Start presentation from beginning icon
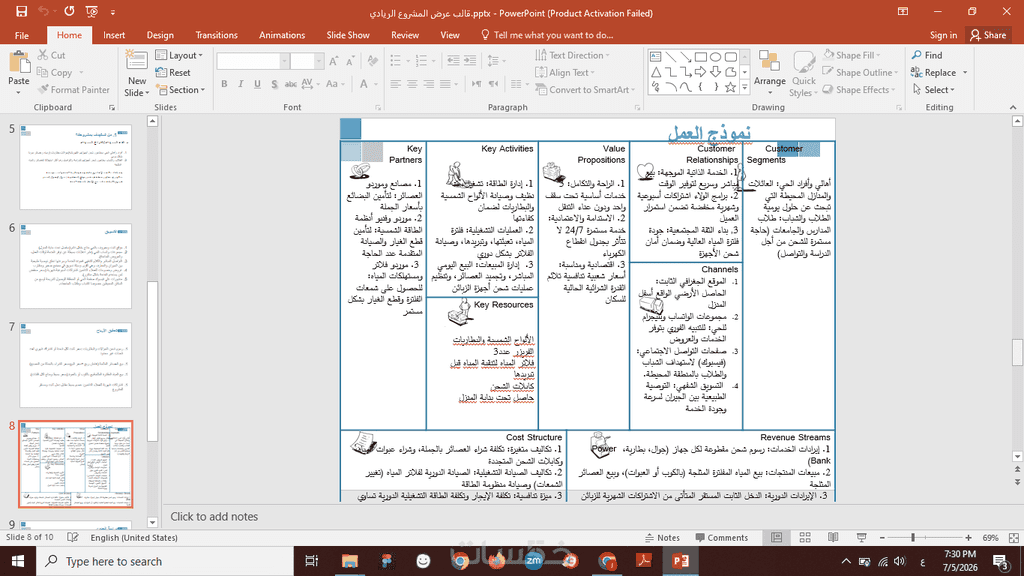This screenshot has width=1024, height=576. [91, 12]
